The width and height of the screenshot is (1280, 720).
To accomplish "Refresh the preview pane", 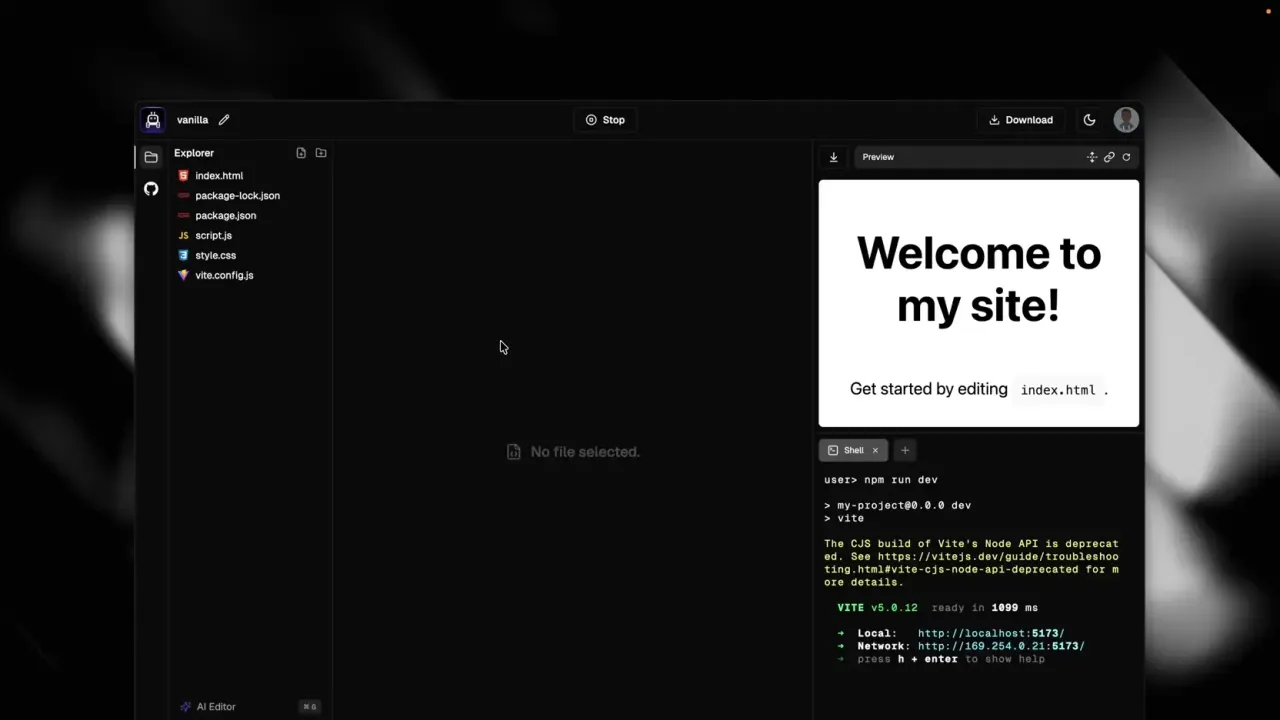I will 1126,157.
